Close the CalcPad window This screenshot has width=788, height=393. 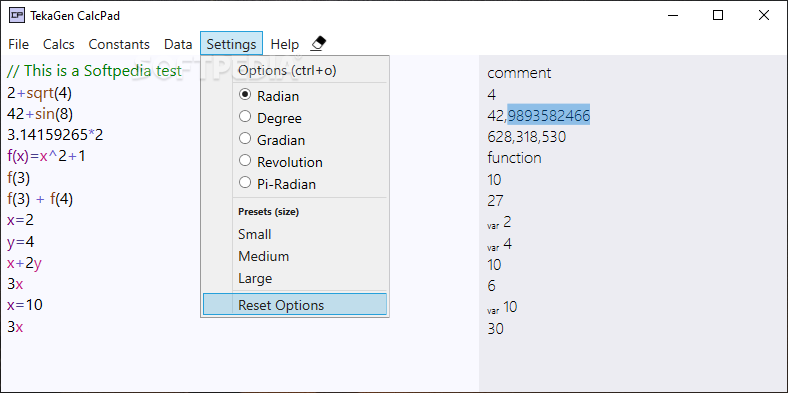pos(764,16)
